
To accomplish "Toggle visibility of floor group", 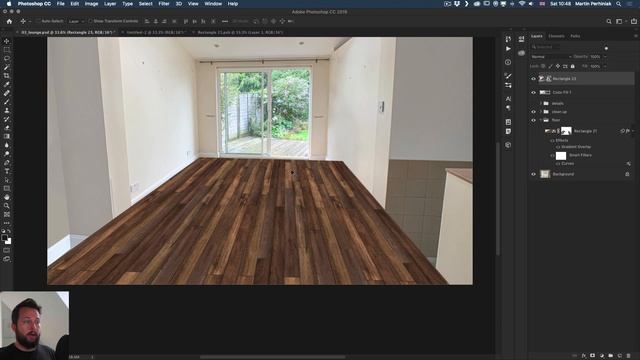I will pos(533,120).
